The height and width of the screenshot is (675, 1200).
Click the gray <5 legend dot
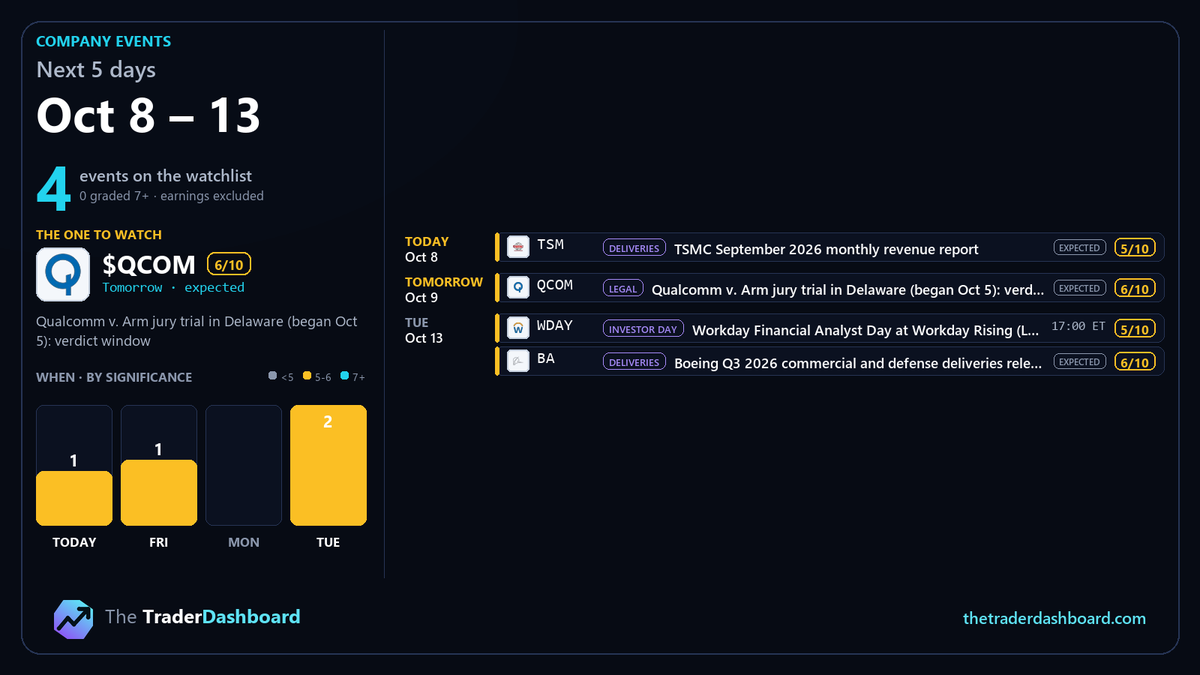tap(272, 377)
